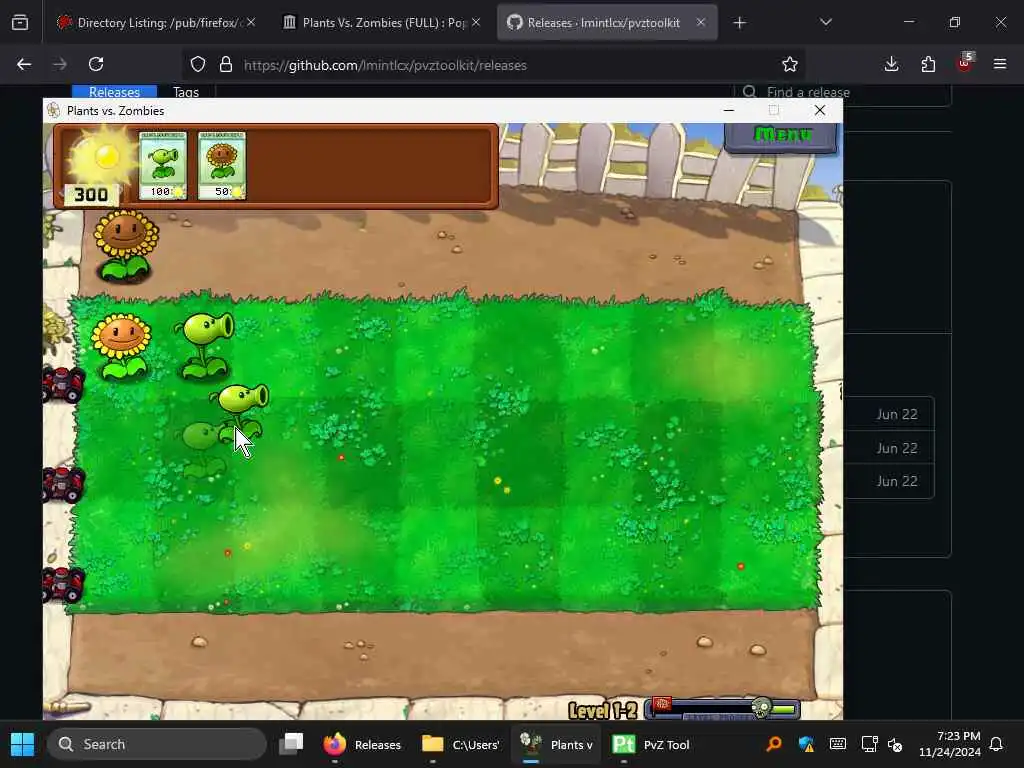The image size is (1024, 768).
Task: Go back to previous page
Action: (x=24, y=64)
